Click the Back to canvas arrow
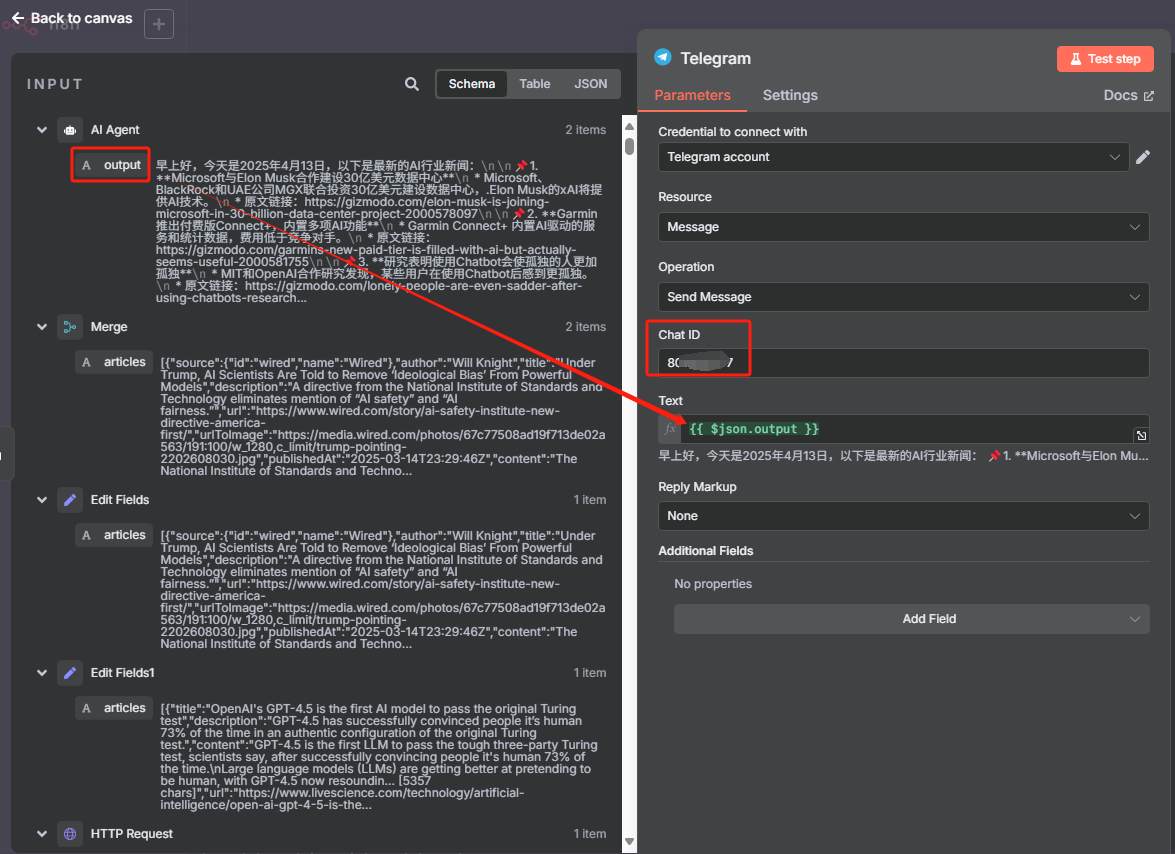This screenshot has width=1175, height=854. pyautogui.click(x=18, y=18)
